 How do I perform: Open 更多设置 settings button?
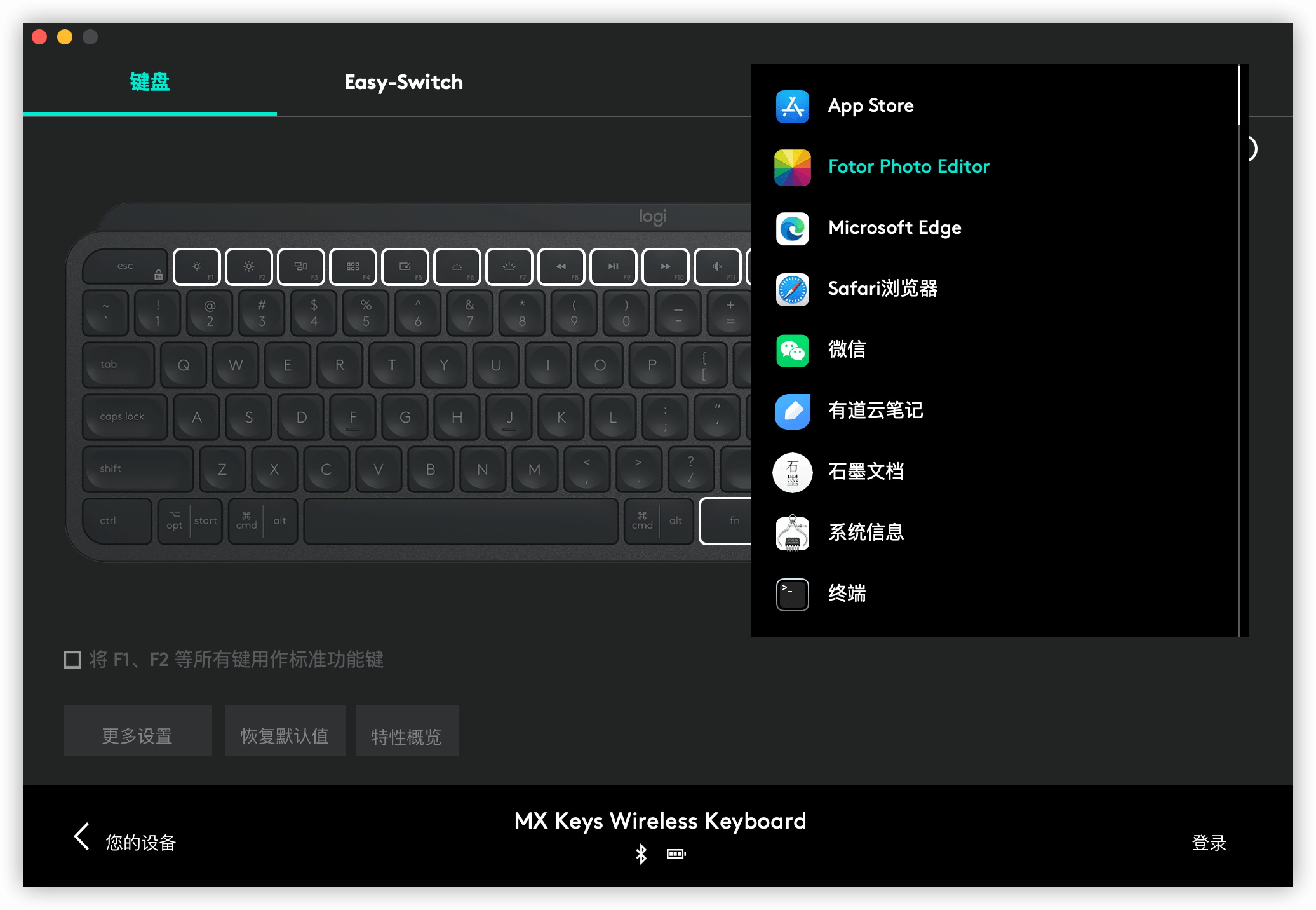(x=137, y=731)
